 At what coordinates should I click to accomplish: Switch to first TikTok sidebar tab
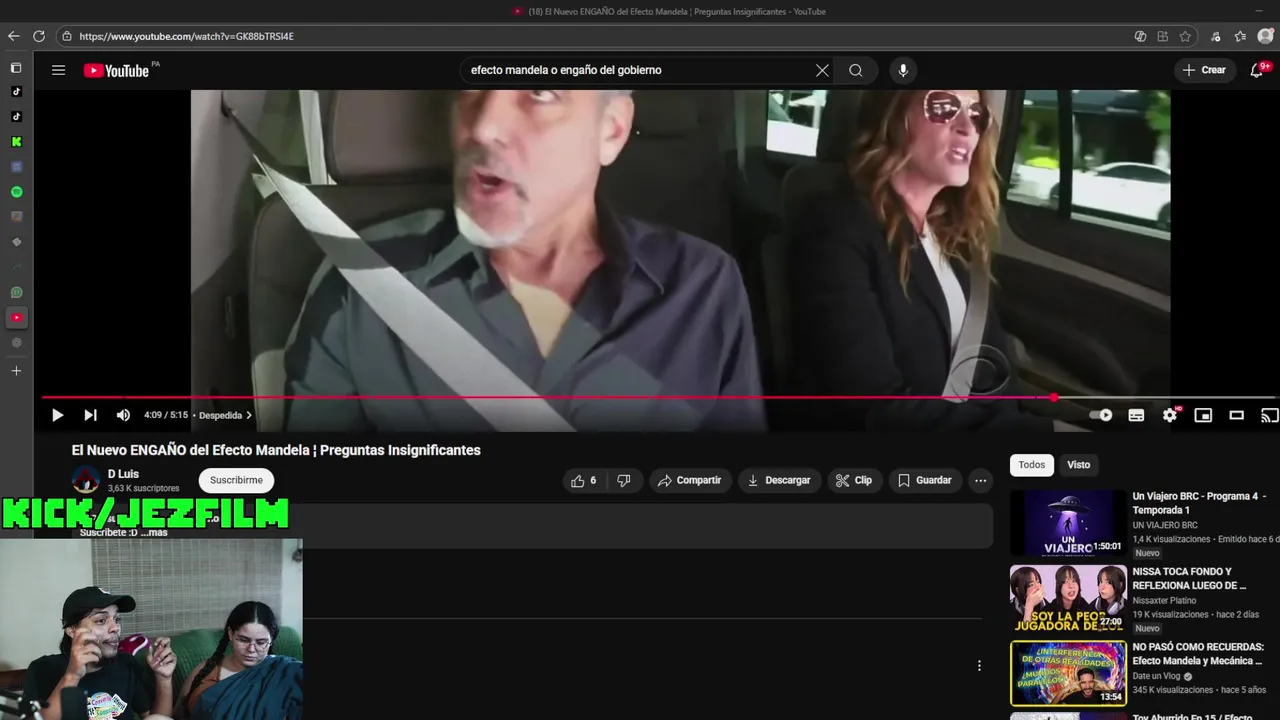(x=16, y=91)
